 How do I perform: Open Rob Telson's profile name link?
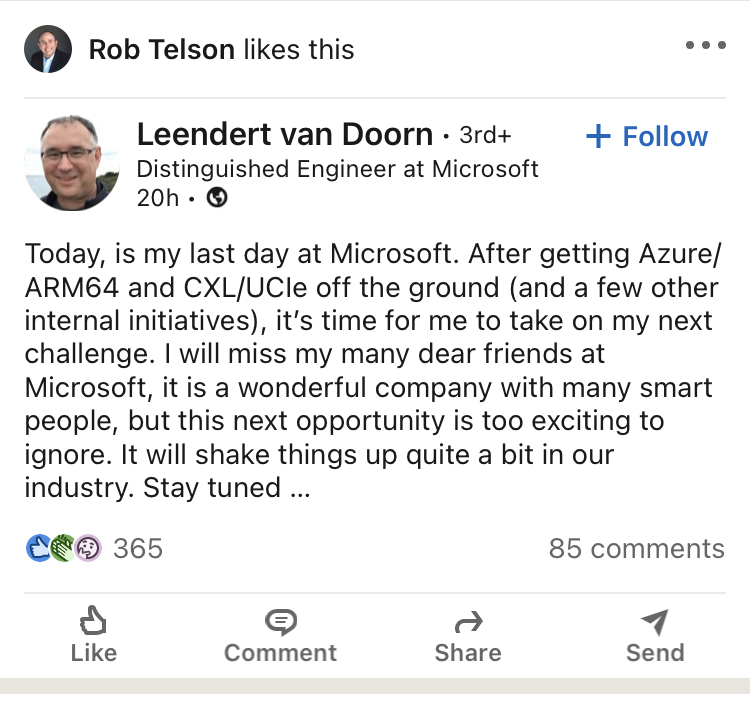[162, 49]
